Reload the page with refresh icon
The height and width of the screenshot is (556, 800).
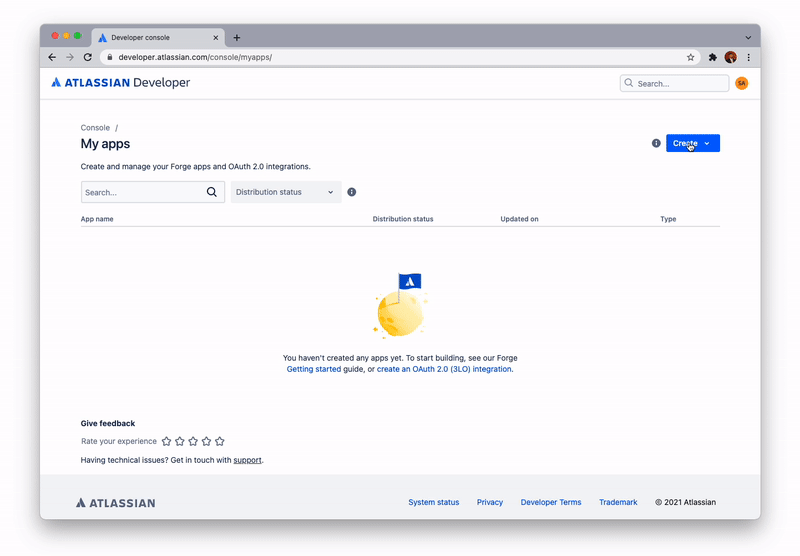click(x=88, y=57)
